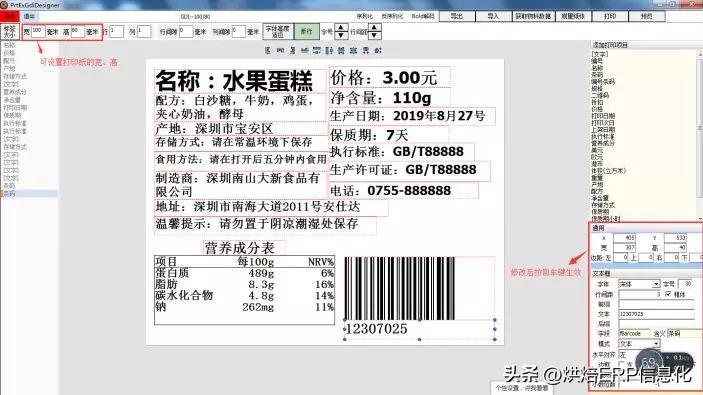Click the font size increase arrow next to 字号
This screenshot has height=395, width=703.
click(x=341, y=28)
